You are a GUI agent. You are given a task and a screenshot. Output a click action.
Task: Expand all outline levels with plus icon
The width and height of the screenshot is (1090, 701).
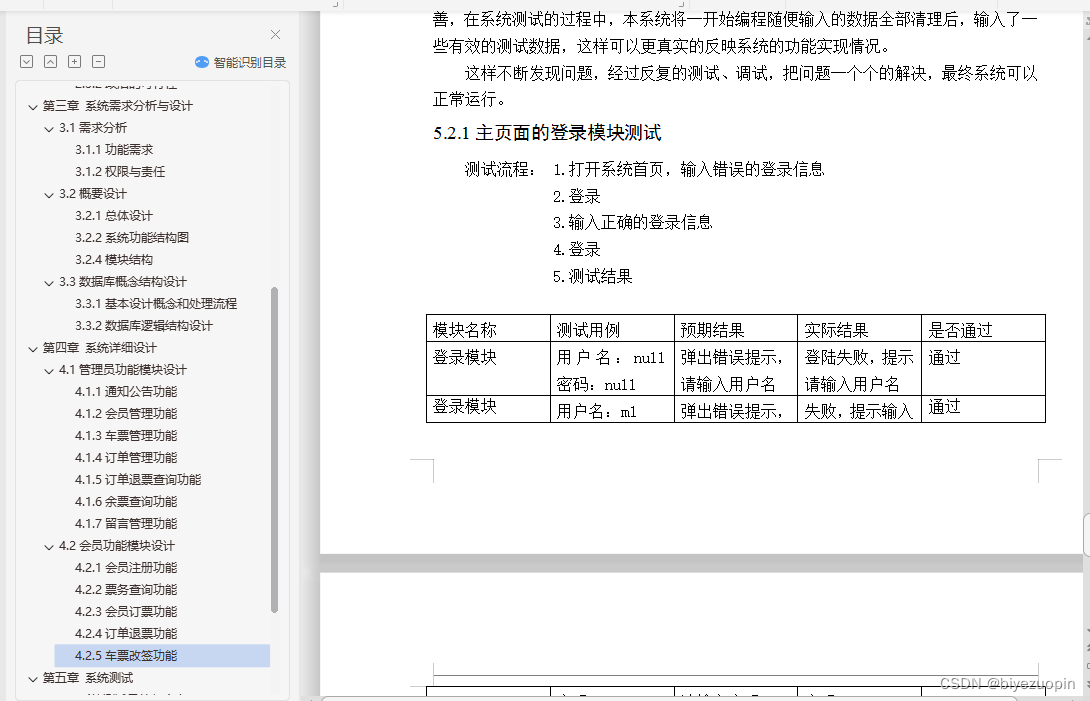click(x=73, y=61)
